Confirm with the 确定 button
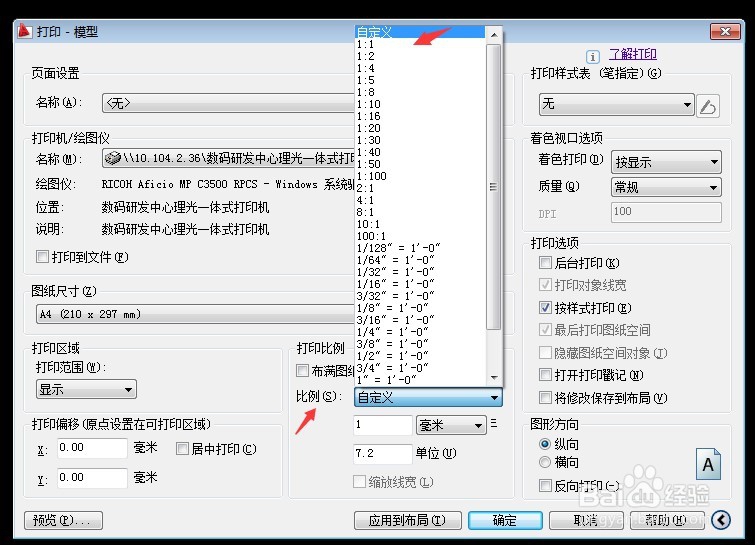This screenshot has height=545, width=755. (505, 520)
